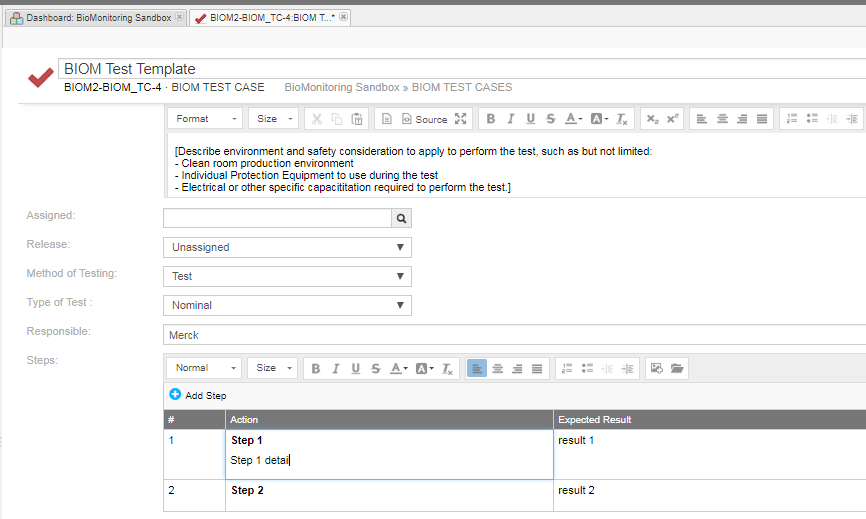Increase indent in description toolbar
This screenshot has height=519, width=866.
852,119
